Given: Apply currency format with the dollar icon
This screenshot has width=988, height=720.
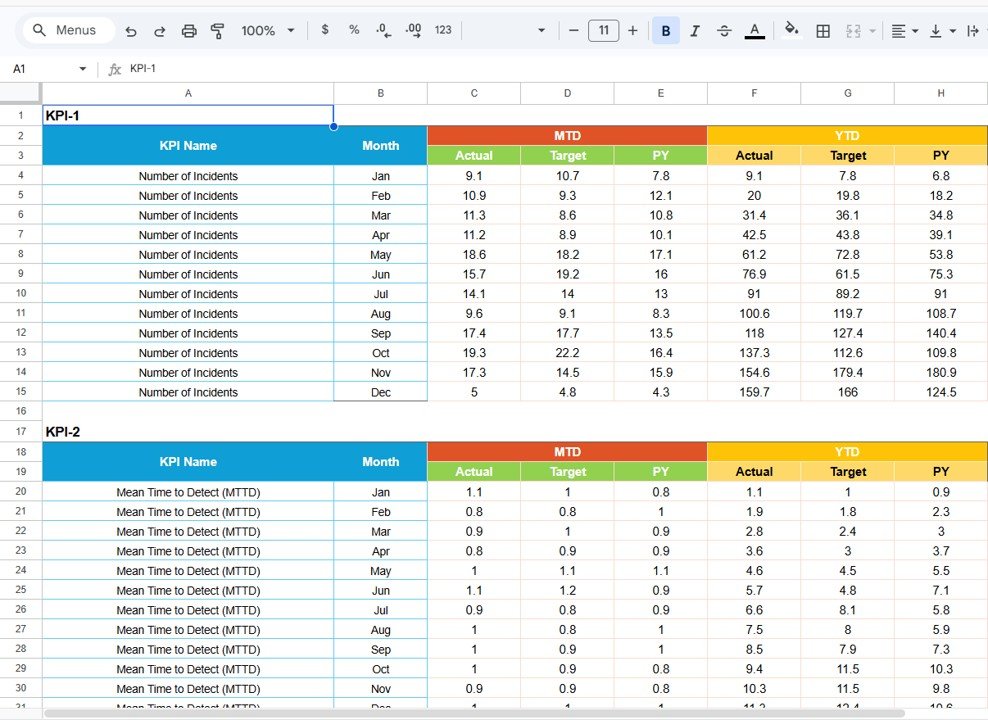Looking at the screenshot, I should click(324, 30).
